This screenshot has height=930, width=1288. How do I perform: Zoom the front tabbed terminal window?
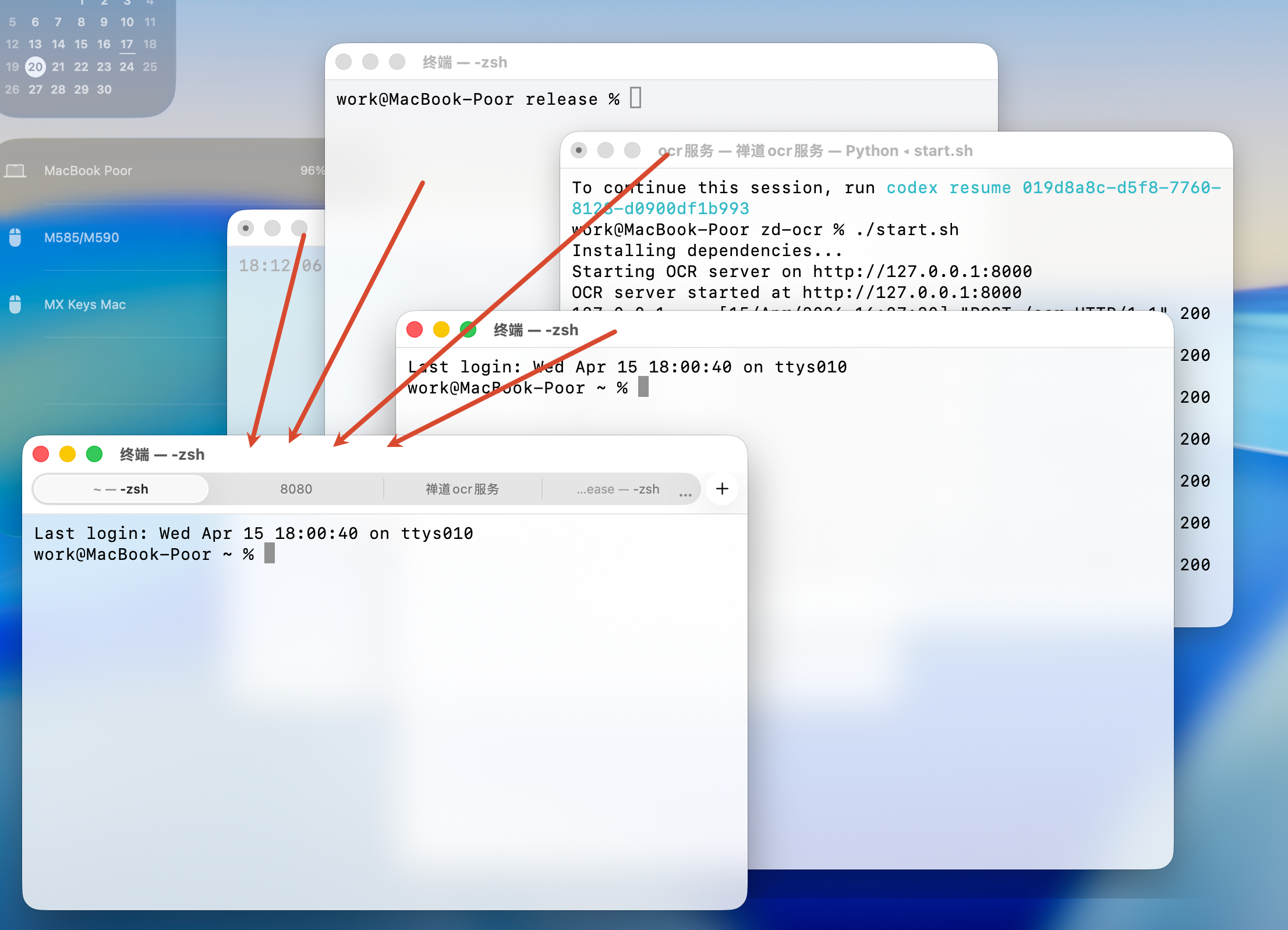pos(94,454)
